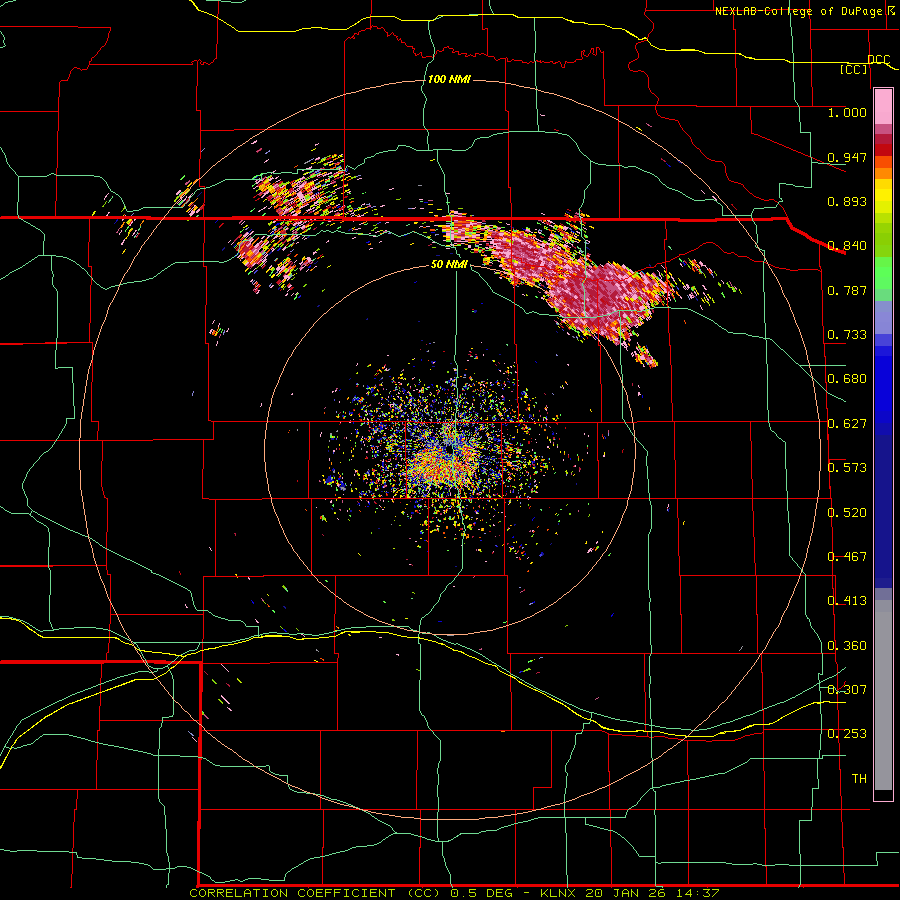Click the 0.253 legend value
Screen dimensions: 900x900
tap(847, 734)
